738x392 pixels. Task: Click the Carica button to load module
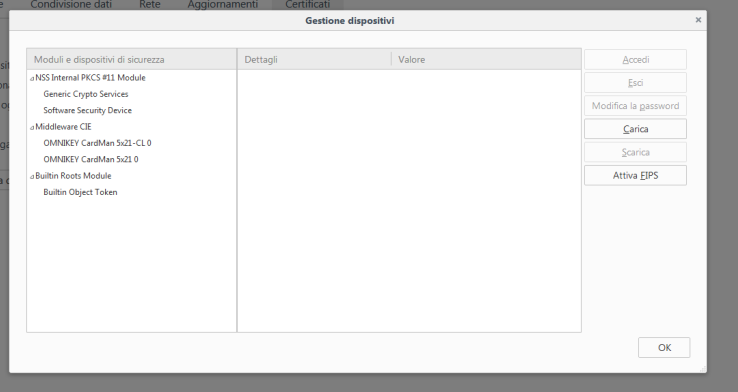635,129
